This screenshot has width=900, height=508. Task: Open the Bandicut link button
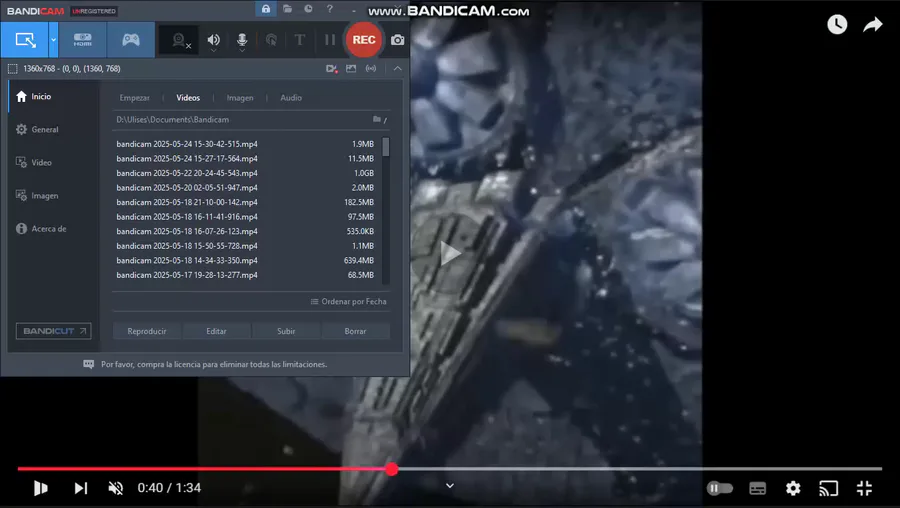[x=53, y=331]
